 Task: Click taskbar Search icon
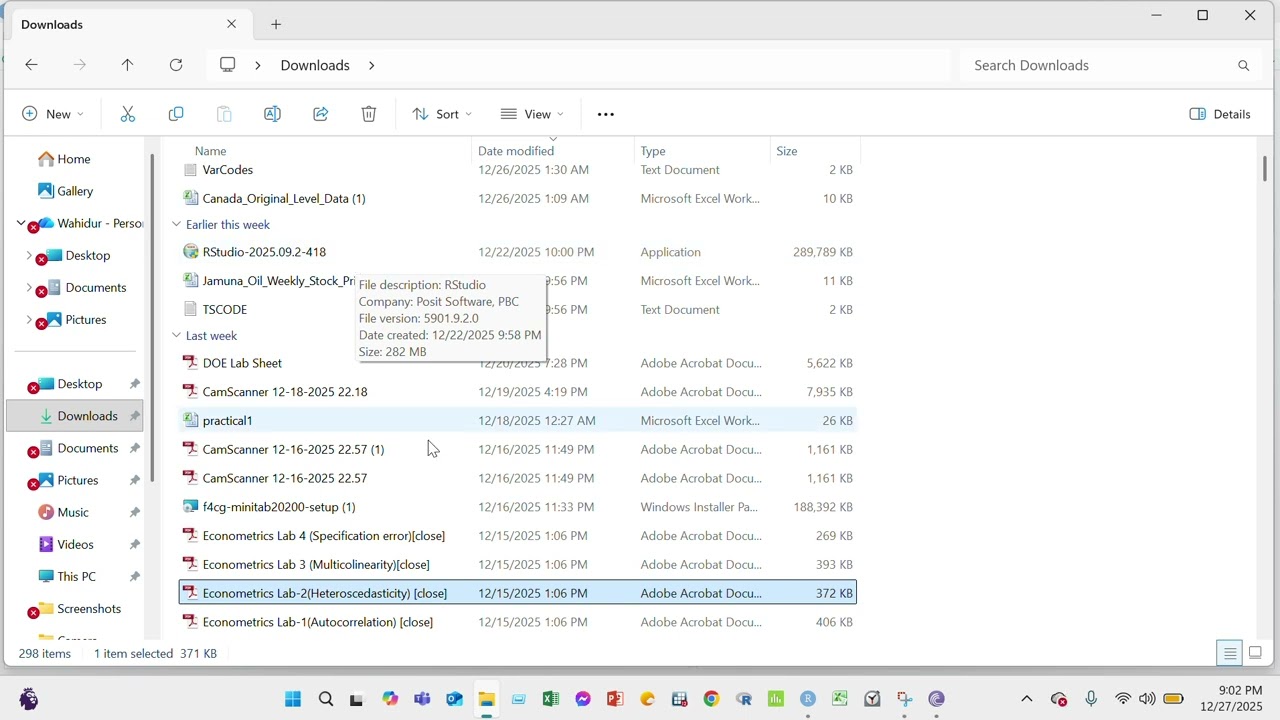pyautogui.click(x=326, y=699)
